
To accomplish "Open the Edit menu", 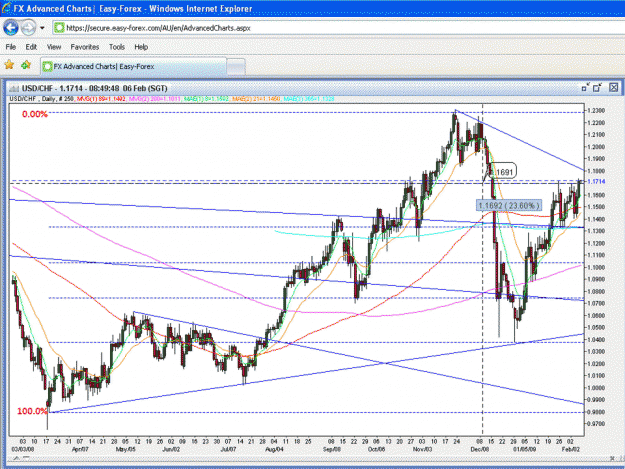I will [31, 47].
